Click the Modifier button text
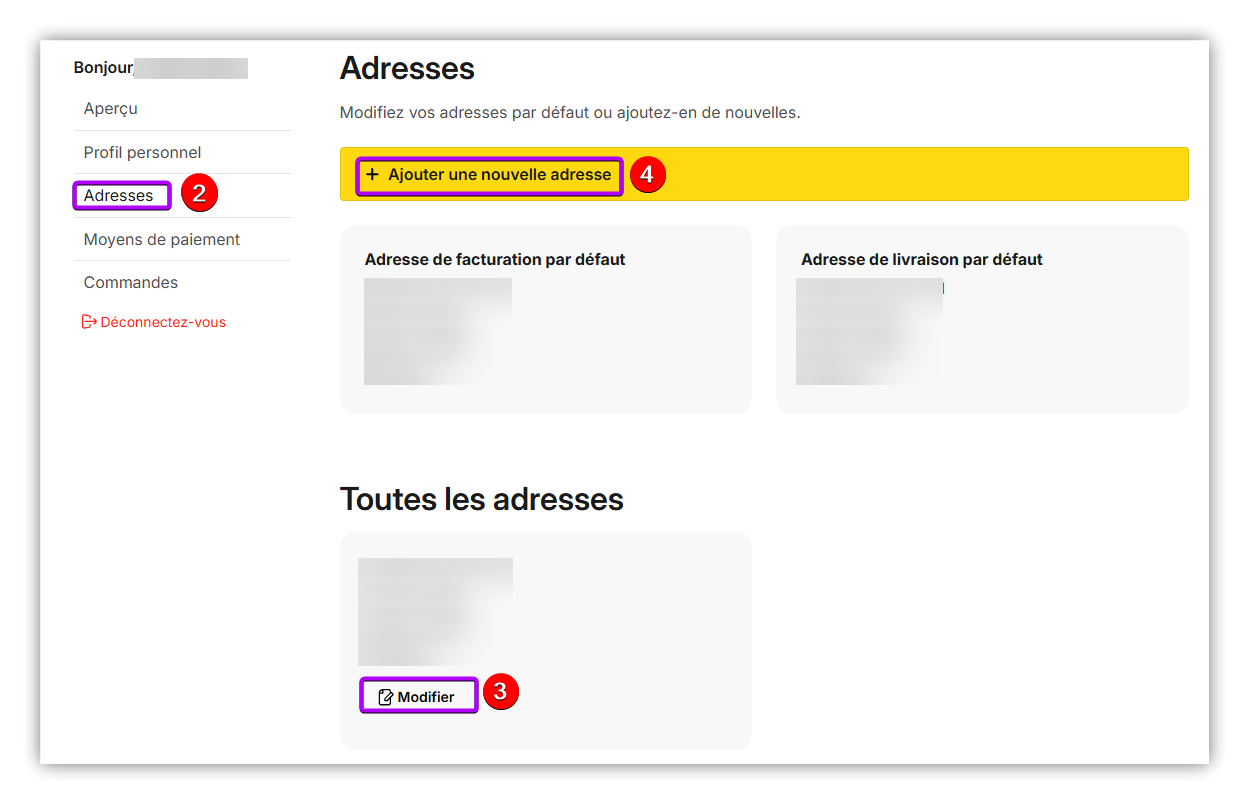This screenshot has height=804, width=1249. point(426,697)
